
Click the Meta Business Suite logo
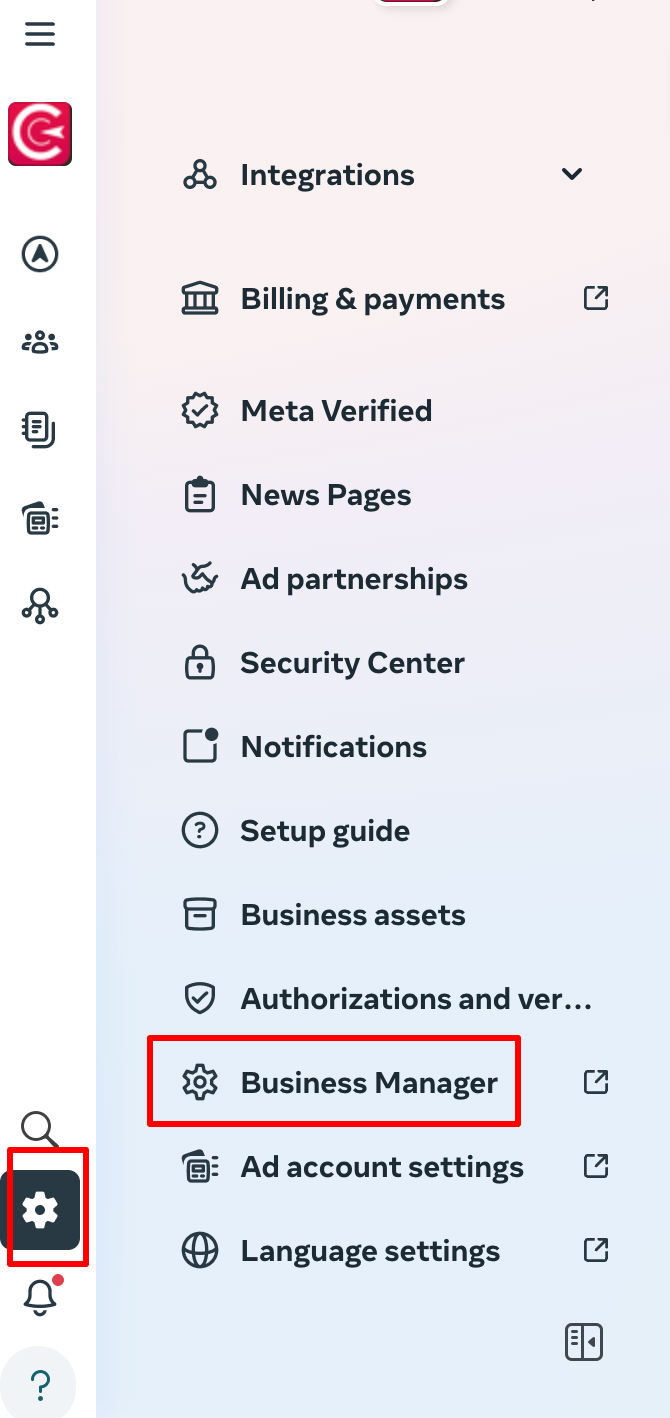39,134
